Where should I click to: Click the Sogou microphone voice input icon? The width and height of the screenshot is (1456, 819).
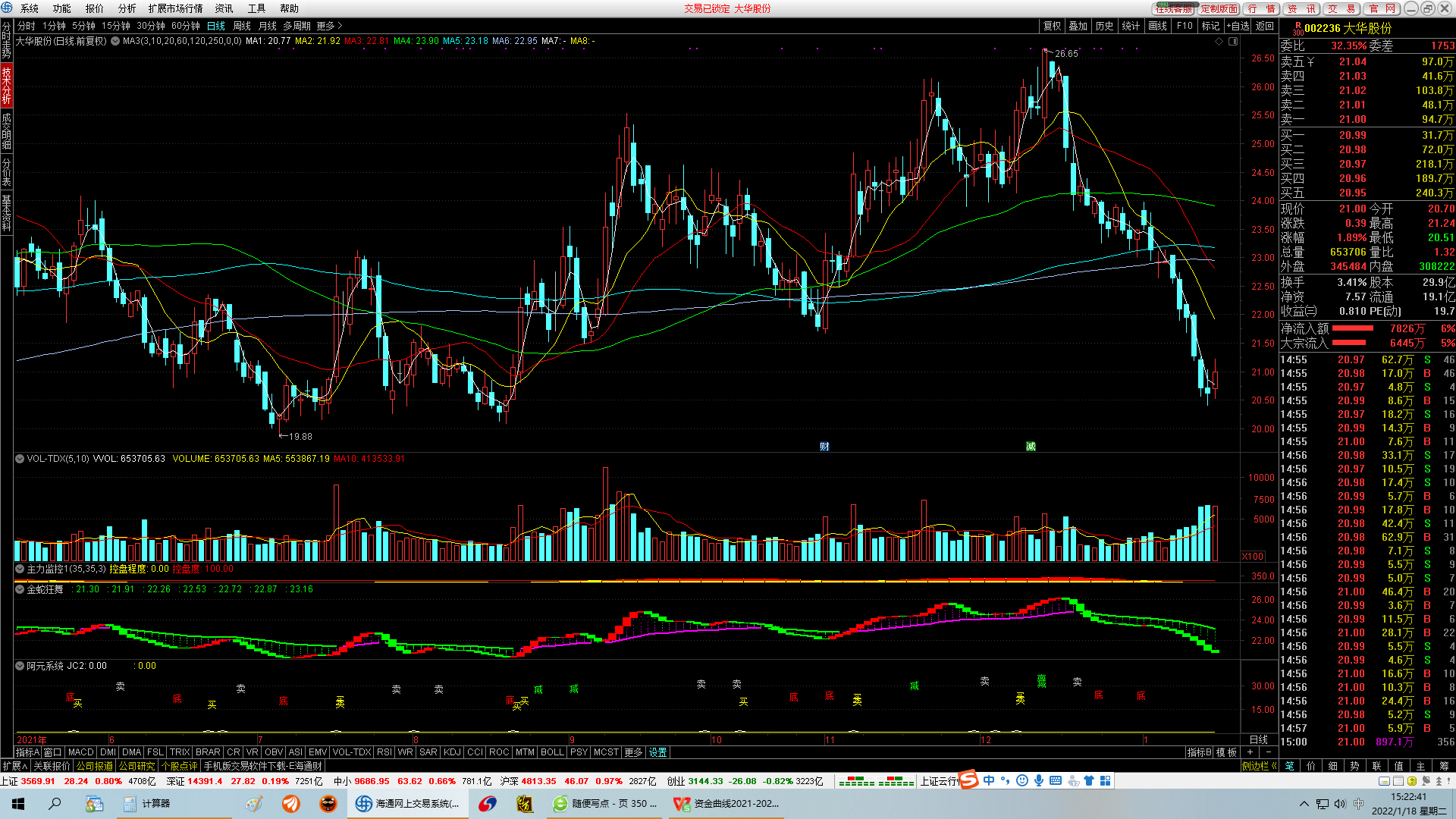pyautogui.click(x=1038, y=780)
